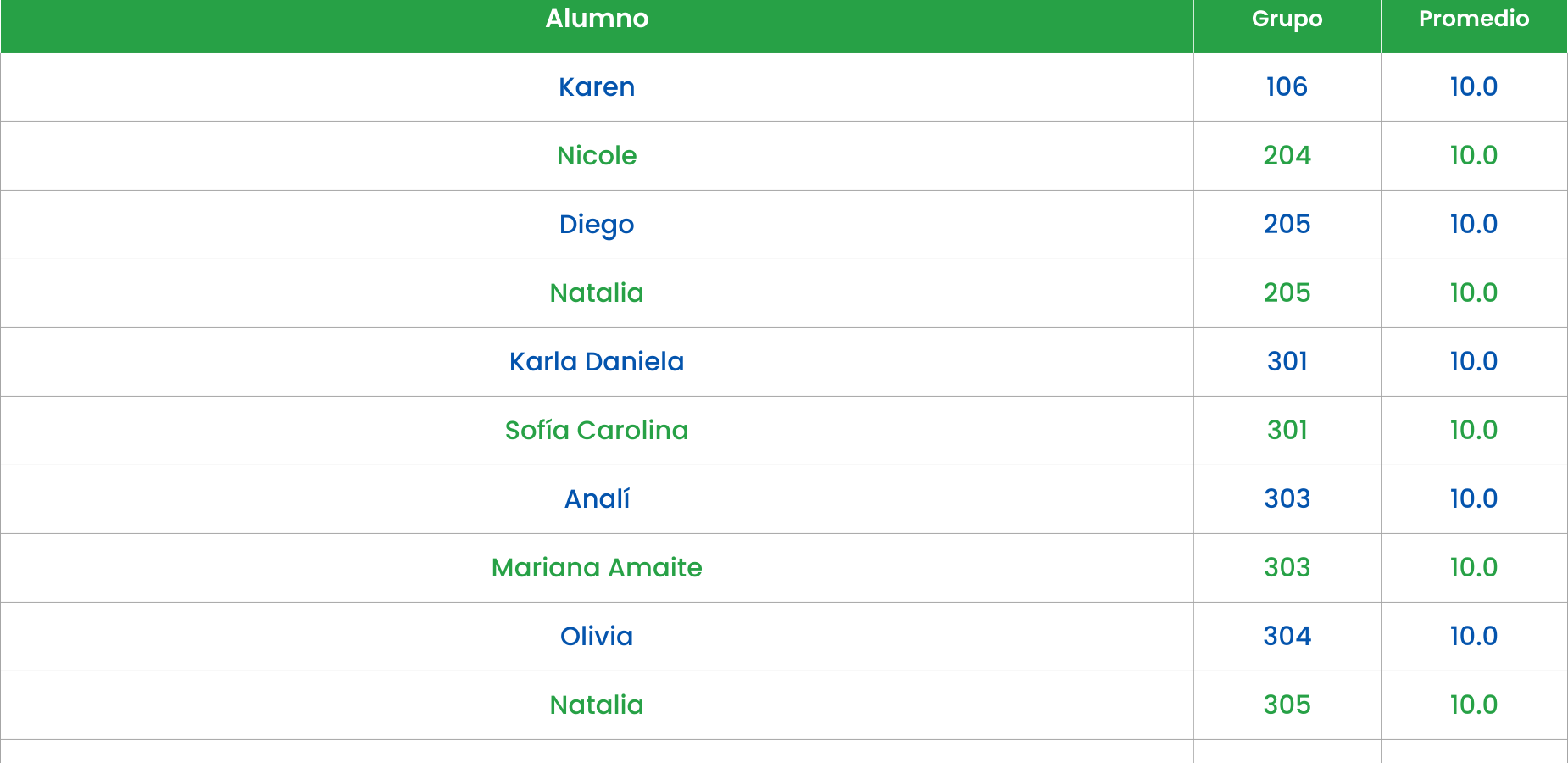1568x763 pixels.
Task: Select Olivia in the table
Action: [x=597, y=637]
